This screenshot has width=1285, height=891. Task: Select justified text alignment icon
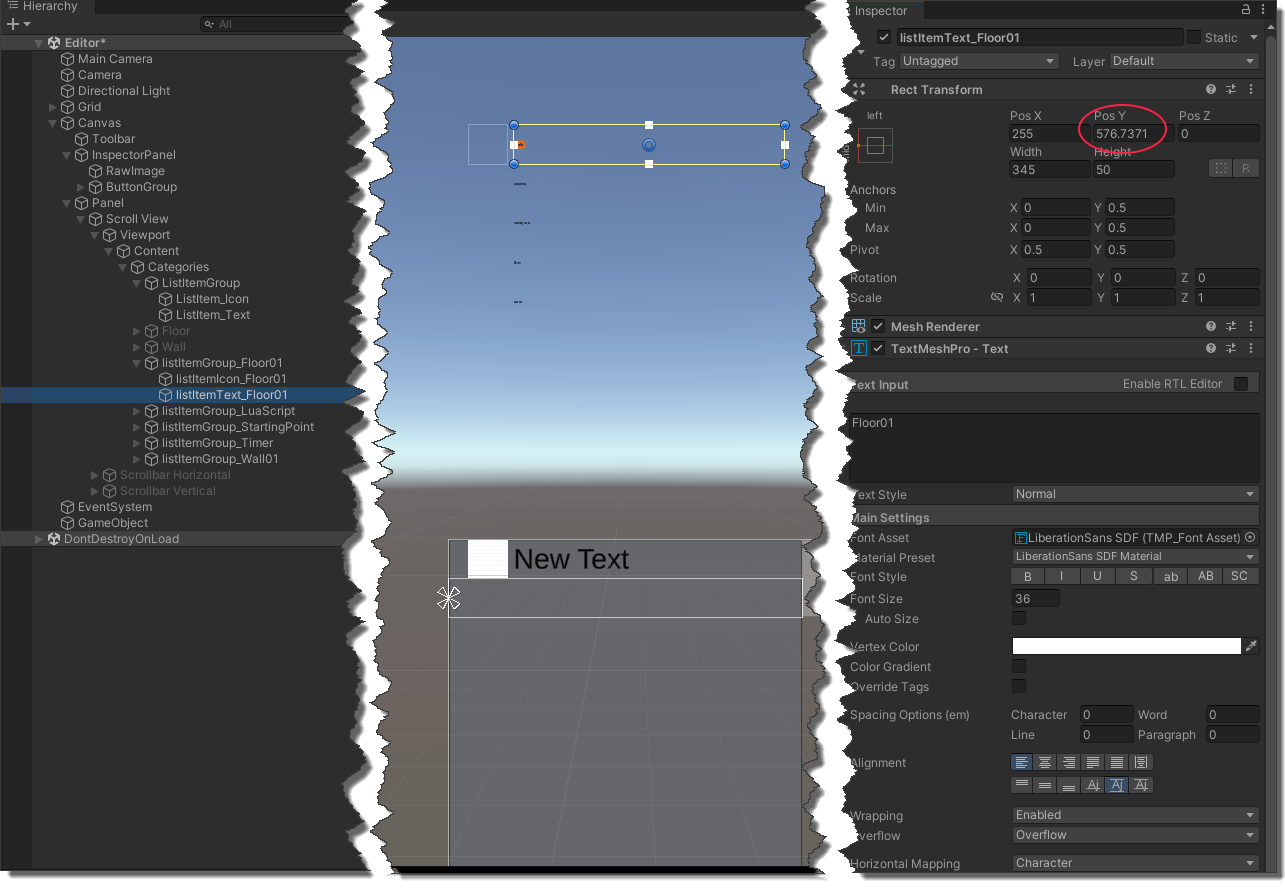[x=1093, y=763]
